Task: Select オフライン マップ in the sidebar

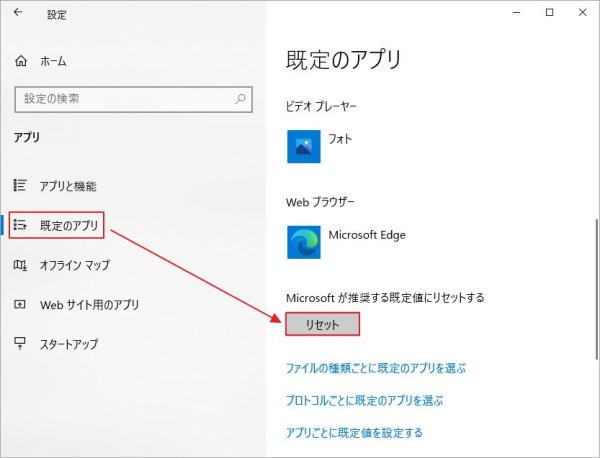Action: pos(75,265)
